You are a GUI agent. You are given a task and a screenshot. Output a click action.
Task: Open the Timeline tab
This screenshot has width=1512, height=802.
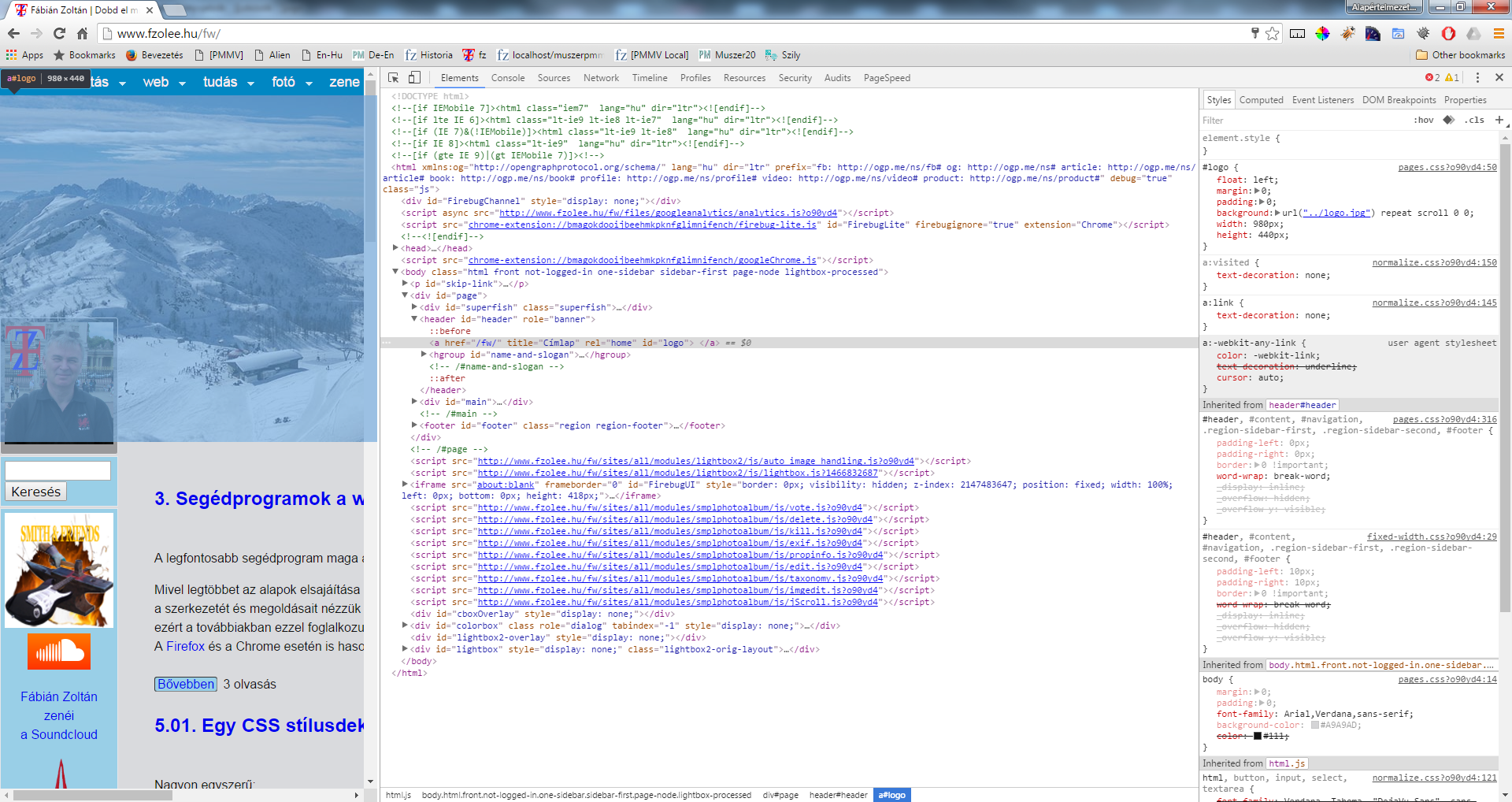pos(650,78)
